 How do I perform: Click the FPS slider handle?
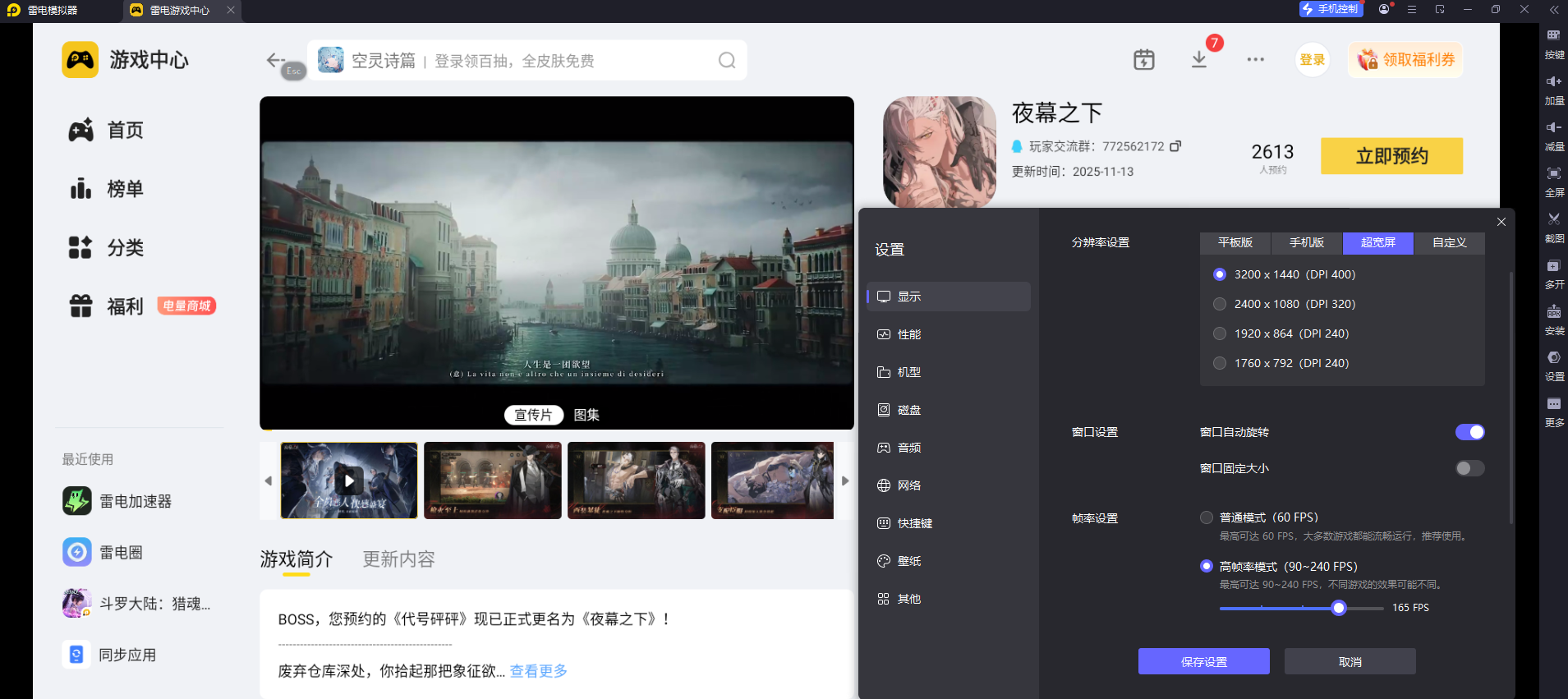click(x=1339, y=608)
